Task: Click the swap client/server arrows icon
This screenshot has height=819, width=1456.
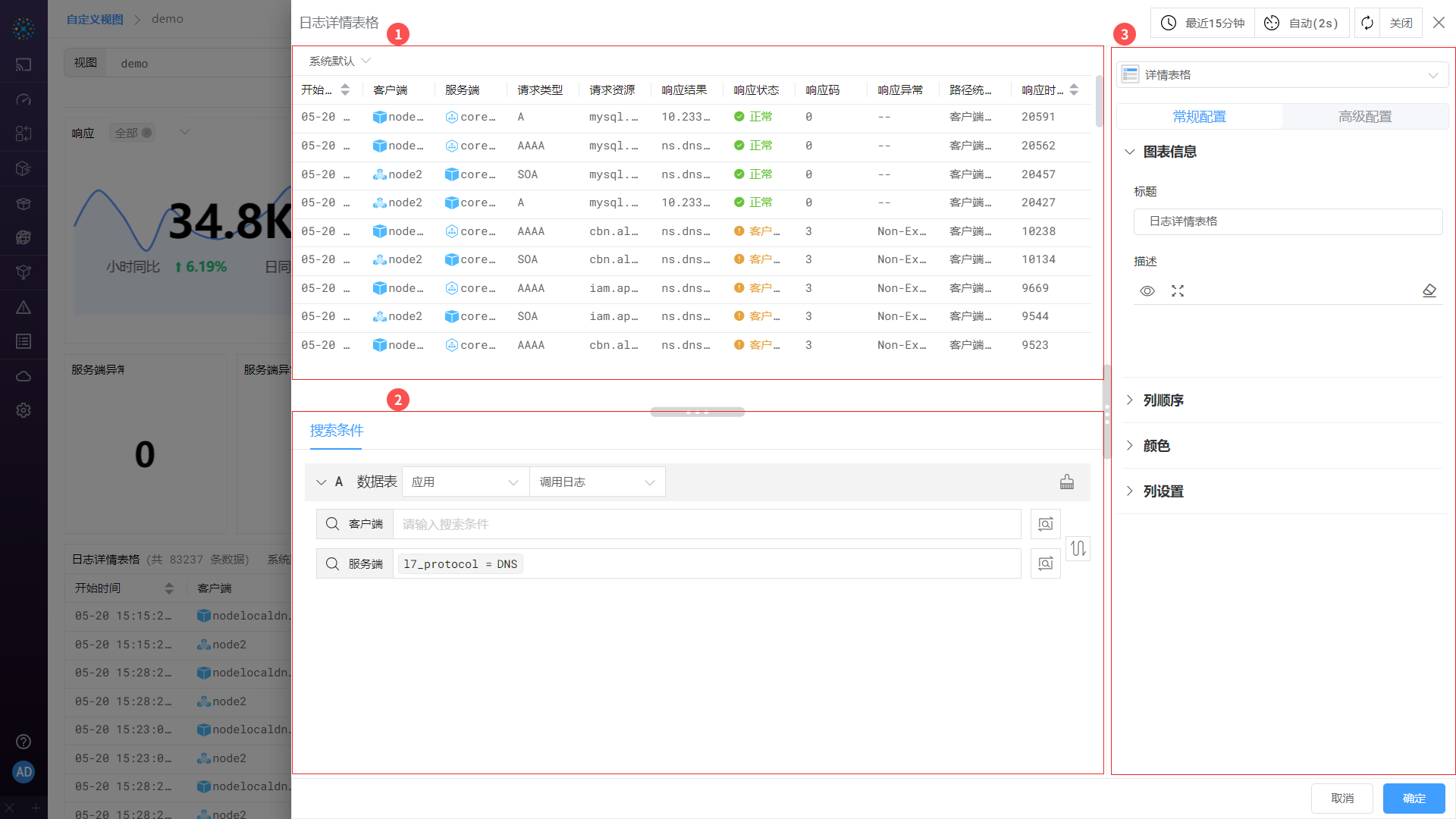Action: tap(1078, 548)
